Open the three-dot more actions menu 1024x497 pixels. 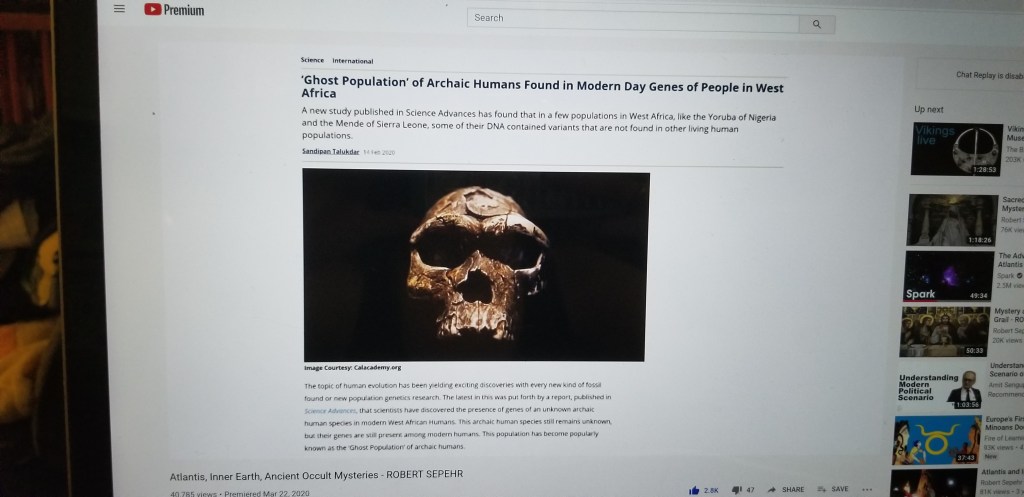point(867,489)
